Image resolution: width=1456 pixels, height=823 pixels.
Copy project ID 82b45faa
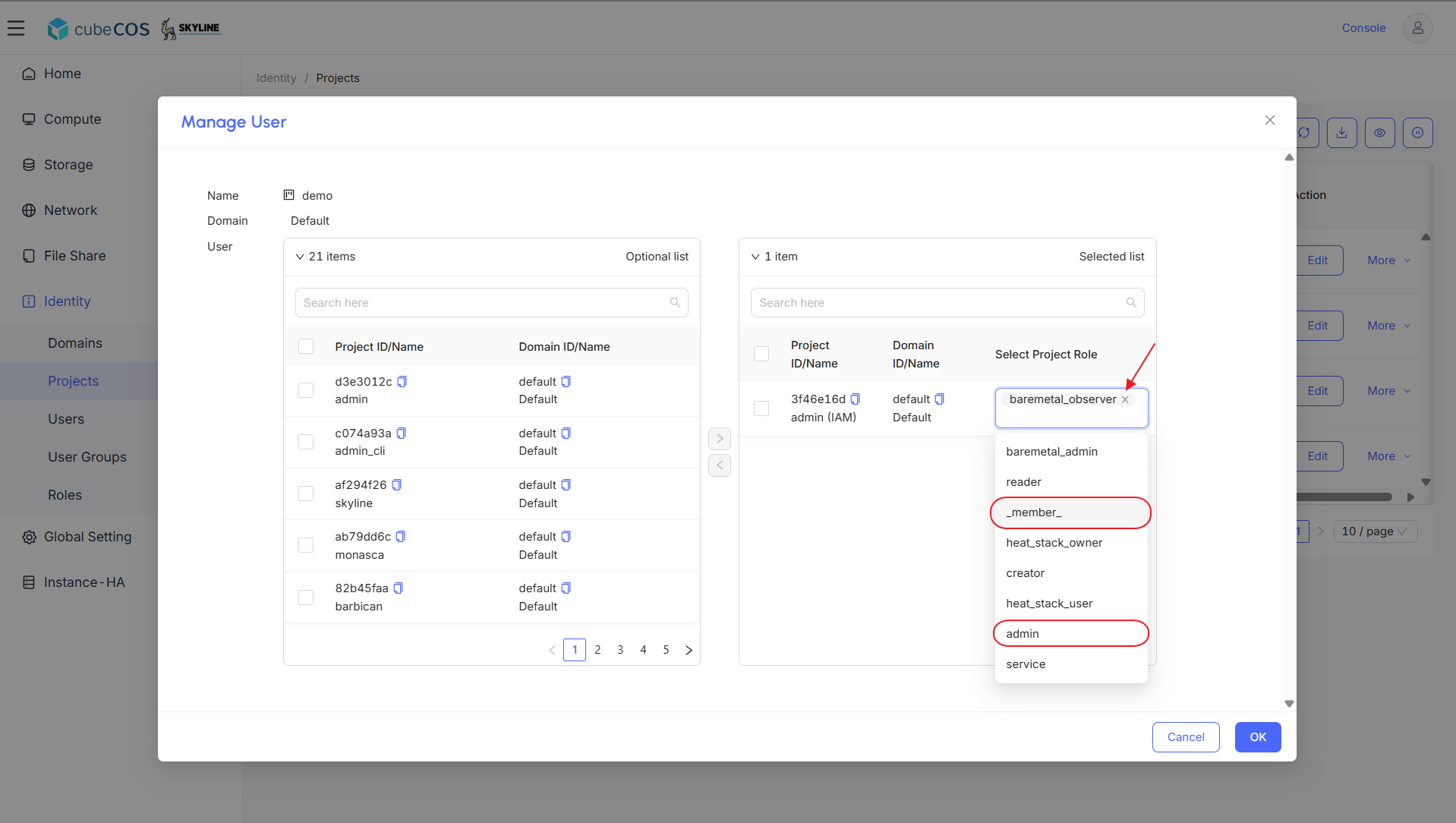pos(399,588)
